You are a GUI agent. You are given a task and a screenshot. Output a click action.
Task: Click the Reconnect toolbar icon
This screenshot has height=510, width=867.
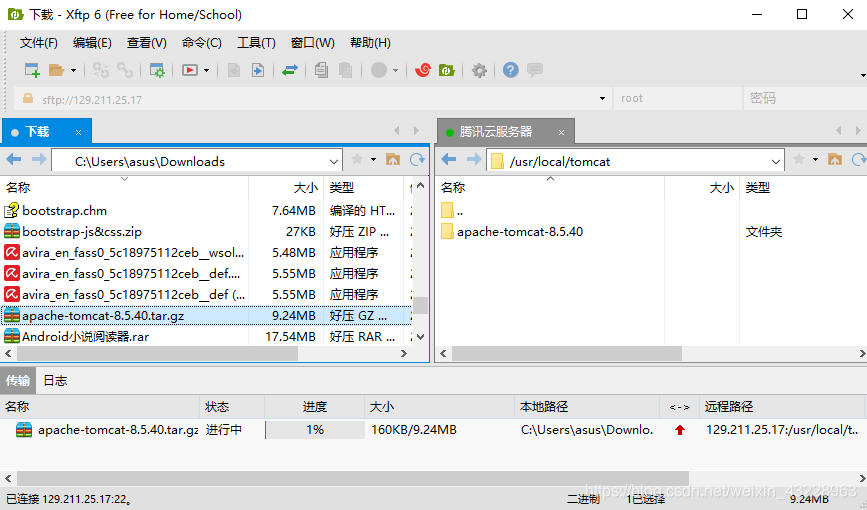[x=101, y=70]
